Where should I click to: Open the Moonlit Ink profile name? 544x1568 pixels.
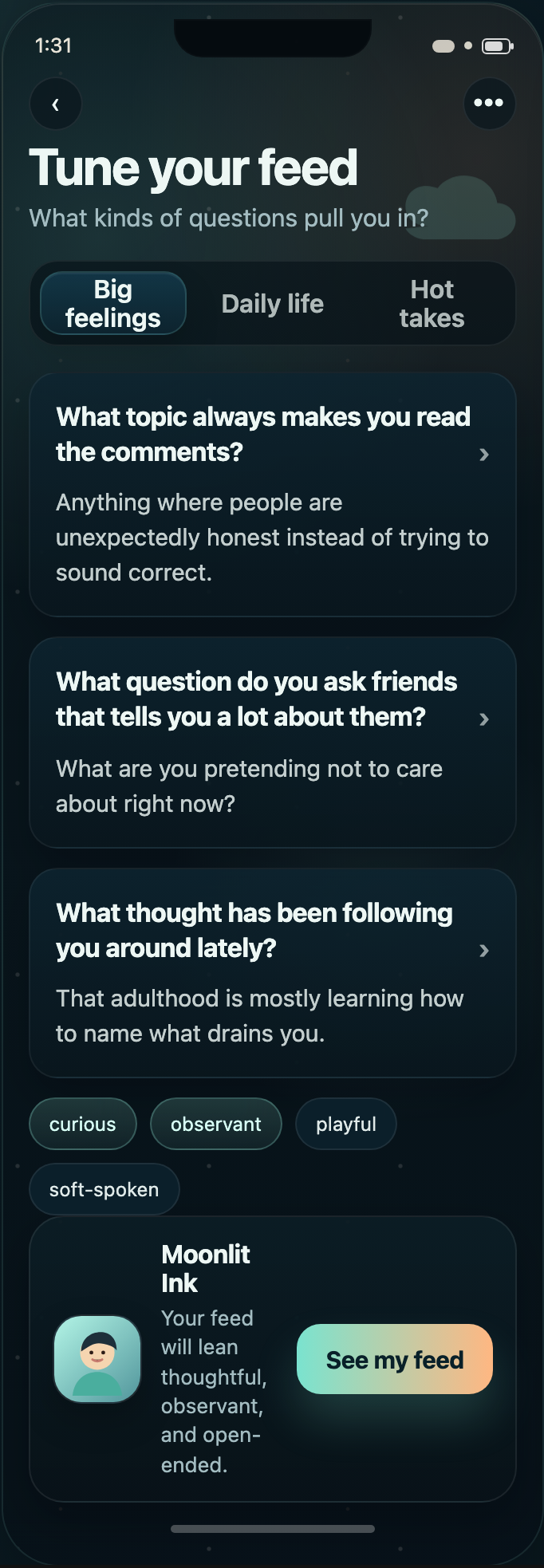(205, 1268)
